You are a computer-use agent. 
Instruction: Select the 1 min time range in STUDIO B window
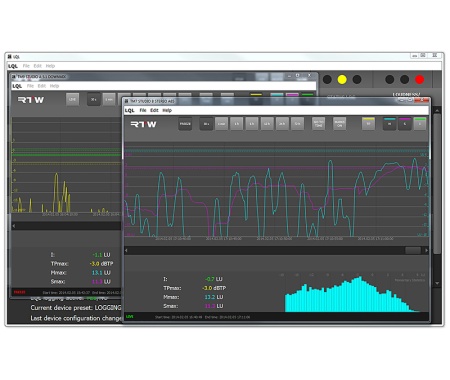tap(221, 124)
